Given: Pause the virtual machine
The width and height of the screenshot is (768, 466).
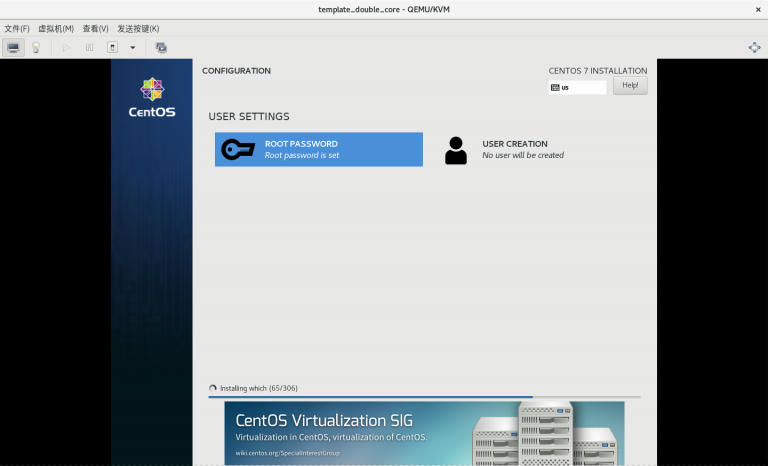Looking at the screenshot, I should [x=89, y=48].
